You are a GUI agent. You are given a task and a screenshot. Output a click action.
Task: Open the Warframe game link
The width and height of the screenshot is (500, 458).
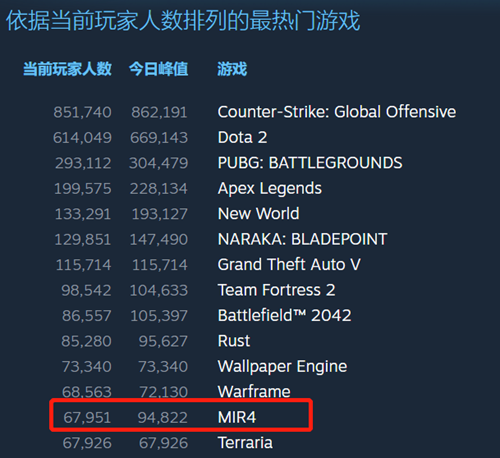[254, 392]
